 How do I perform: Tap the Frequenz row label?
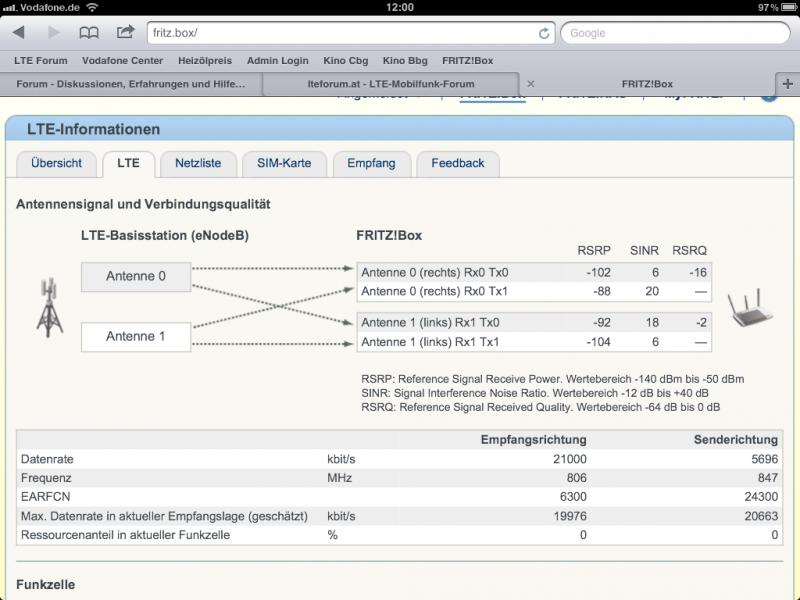[x=46, y=478]
